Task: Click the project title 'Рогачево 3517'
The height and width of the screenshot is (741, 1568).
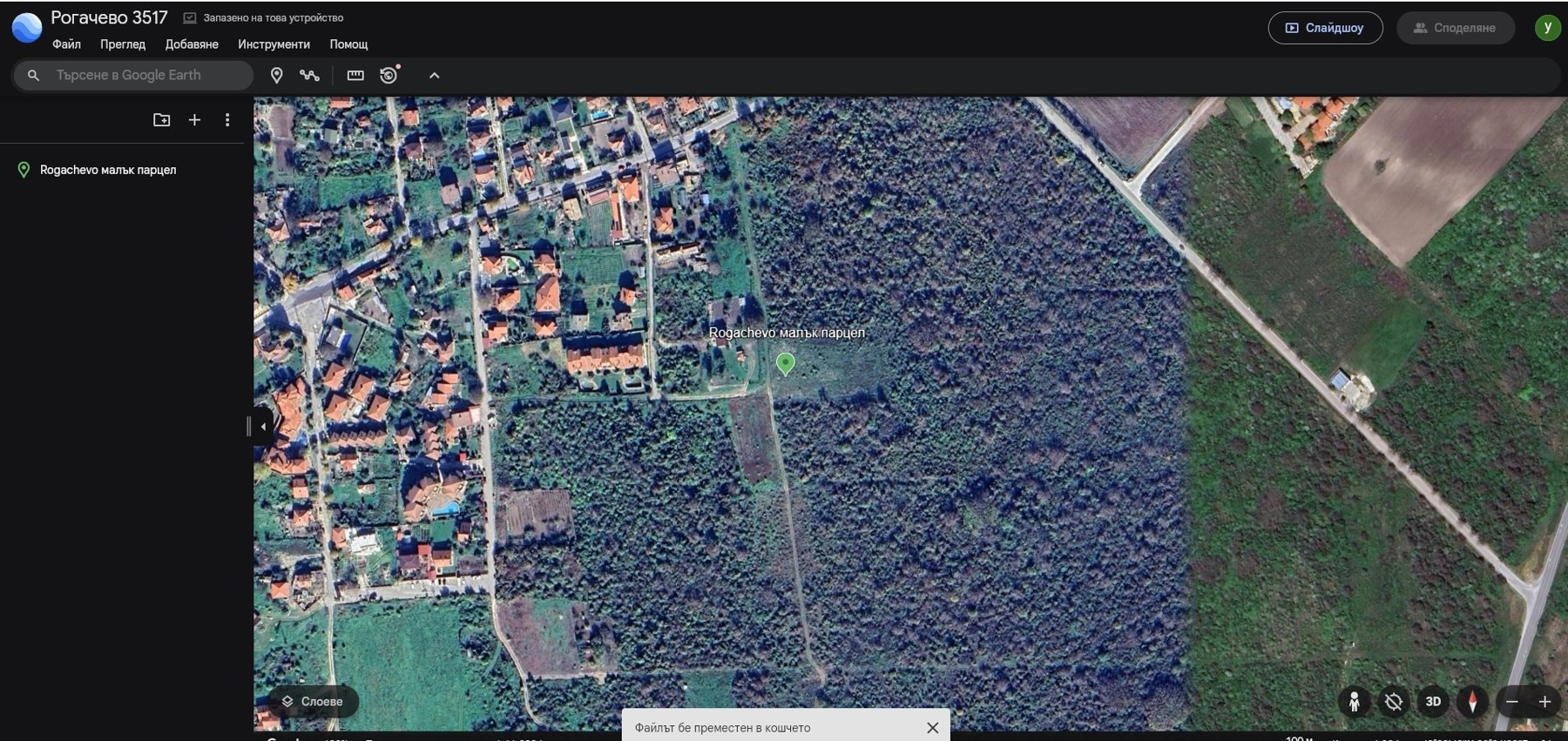Action: click(109, 17)
